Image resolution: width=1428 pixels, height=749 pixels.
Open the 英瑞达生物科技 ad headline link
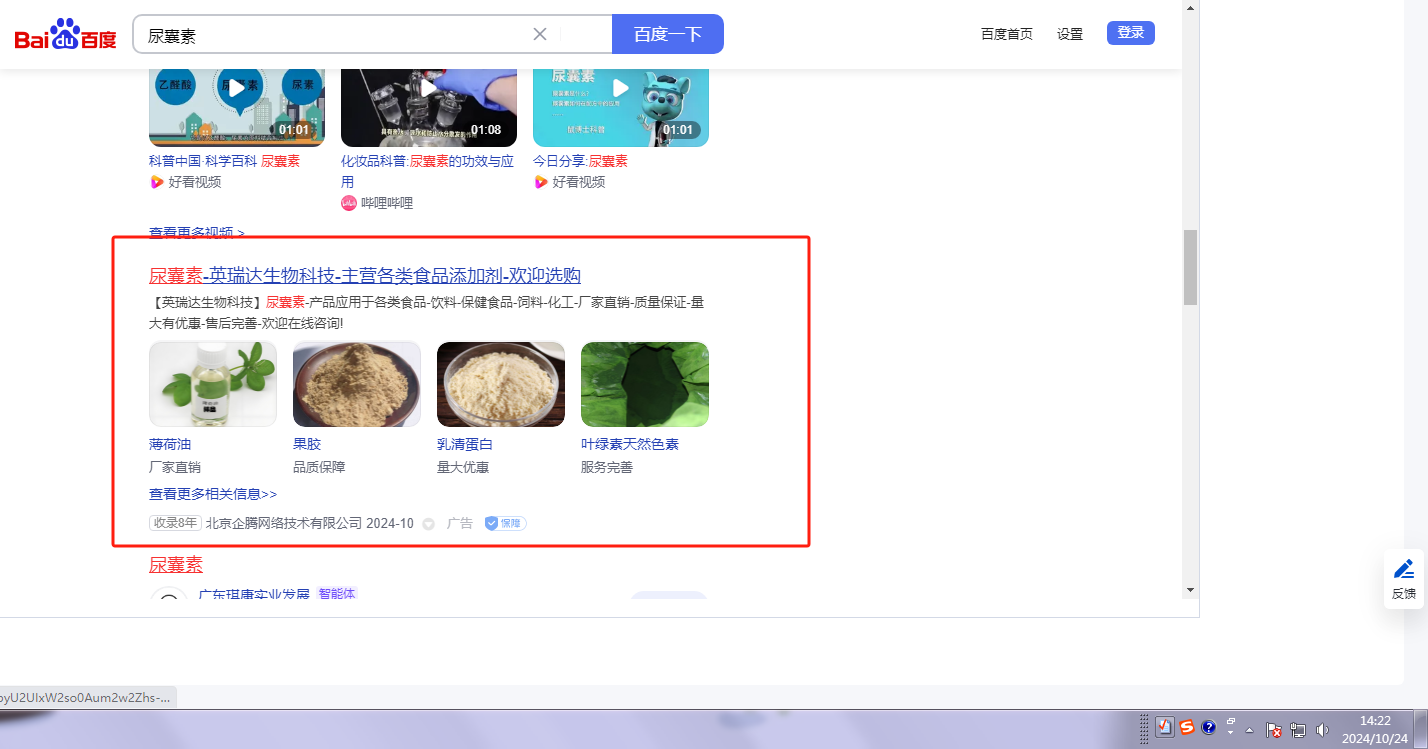(365, 276)
